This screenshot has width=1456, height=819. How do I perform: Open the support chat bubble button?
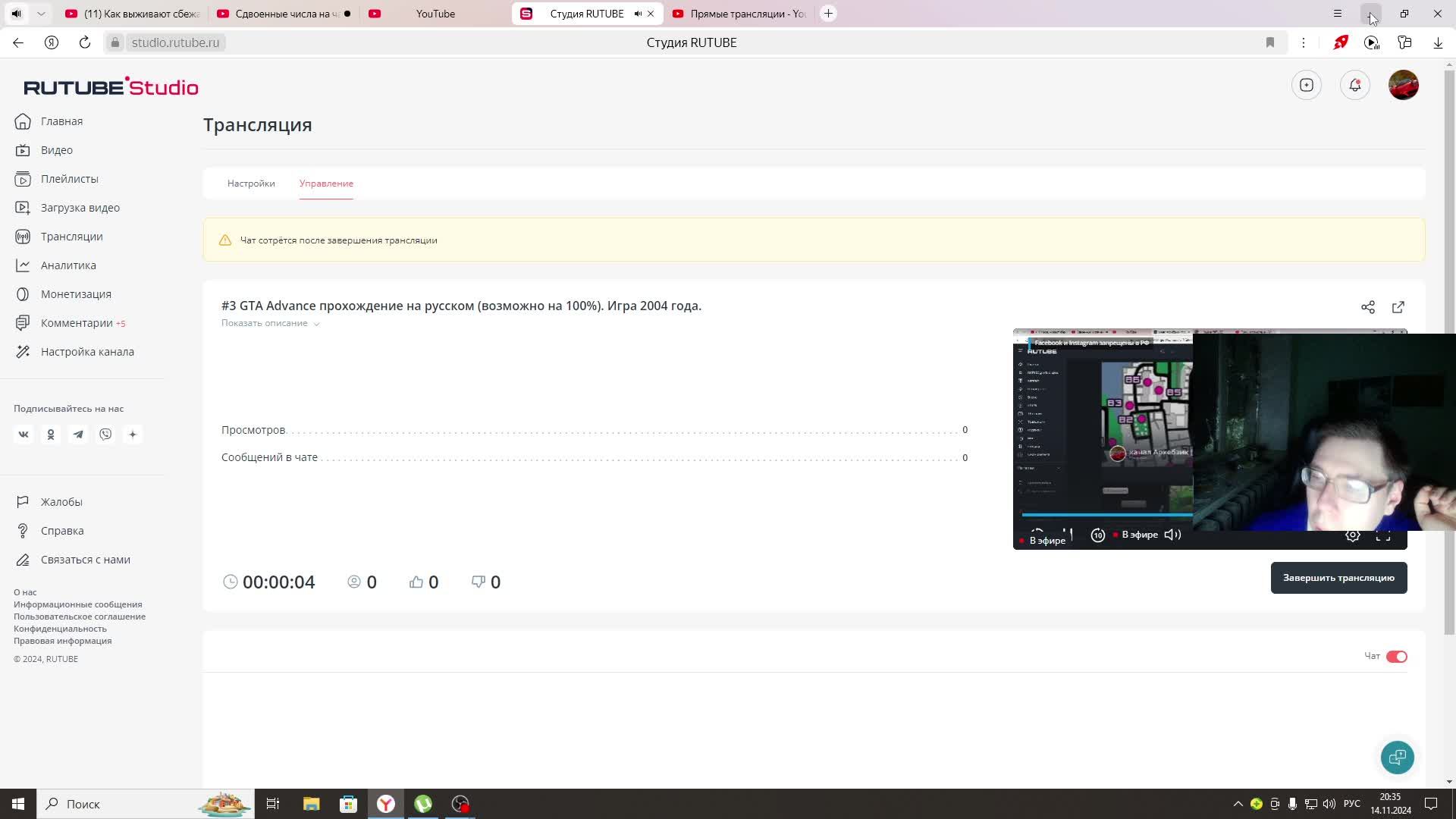1397,757
